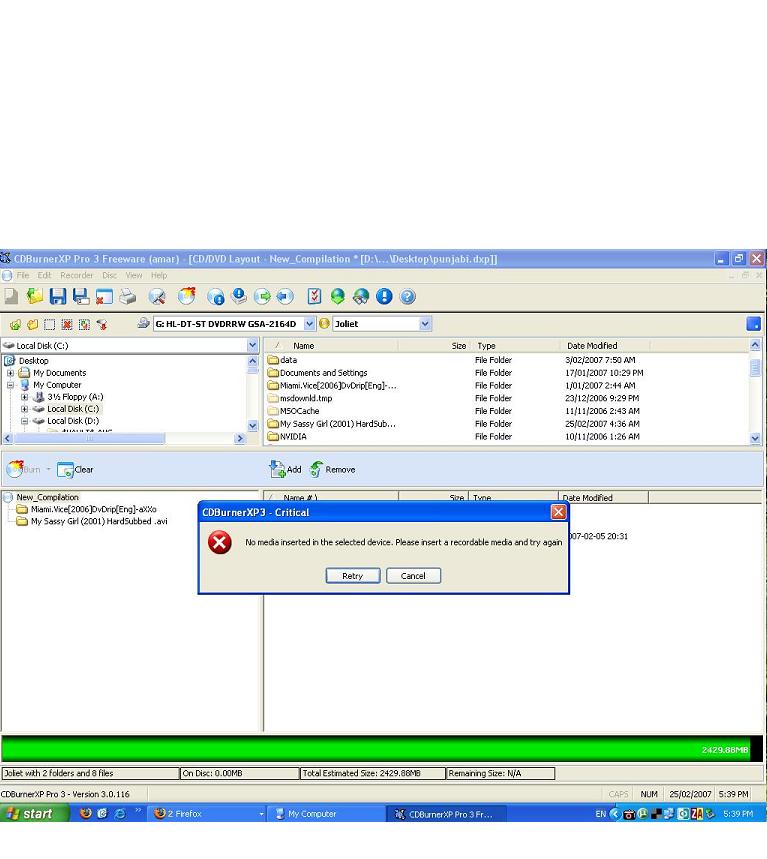Open the File menu
Screen dimensions: 767x859
[23, 275]
